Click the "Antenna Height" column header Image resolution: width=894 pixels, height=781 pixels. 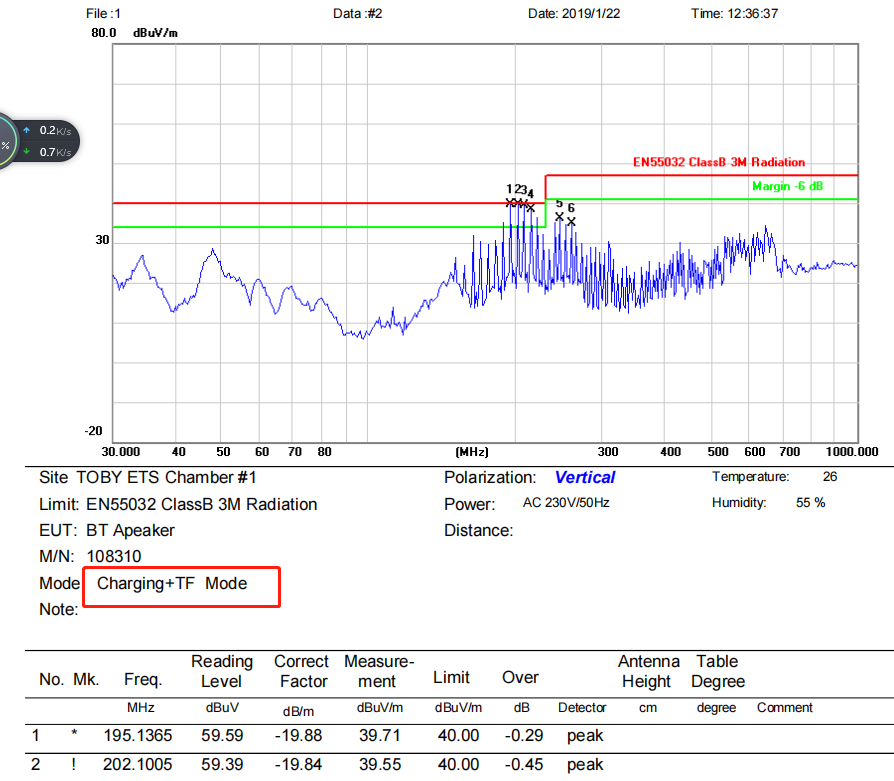649,671
